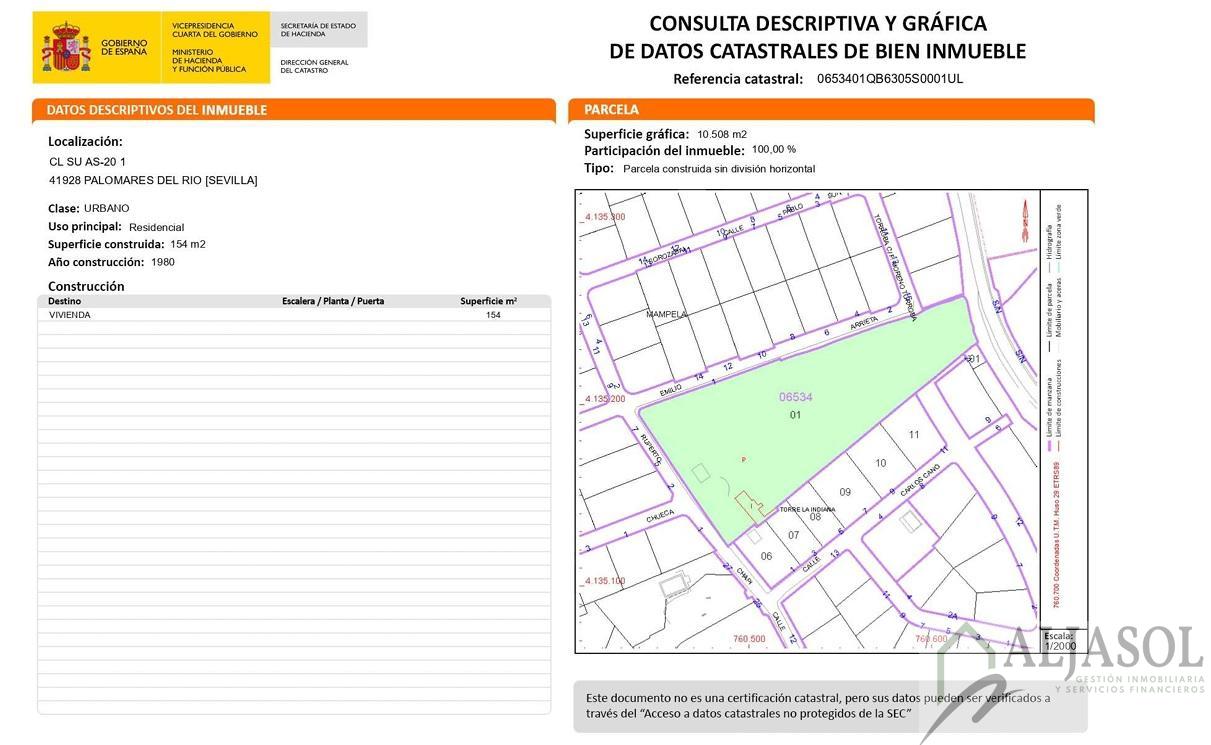Click the 'Superficie construida:' label
The height and width of the screenshot is (745, 1211).
pyautogui.click(x=106, y=244)
